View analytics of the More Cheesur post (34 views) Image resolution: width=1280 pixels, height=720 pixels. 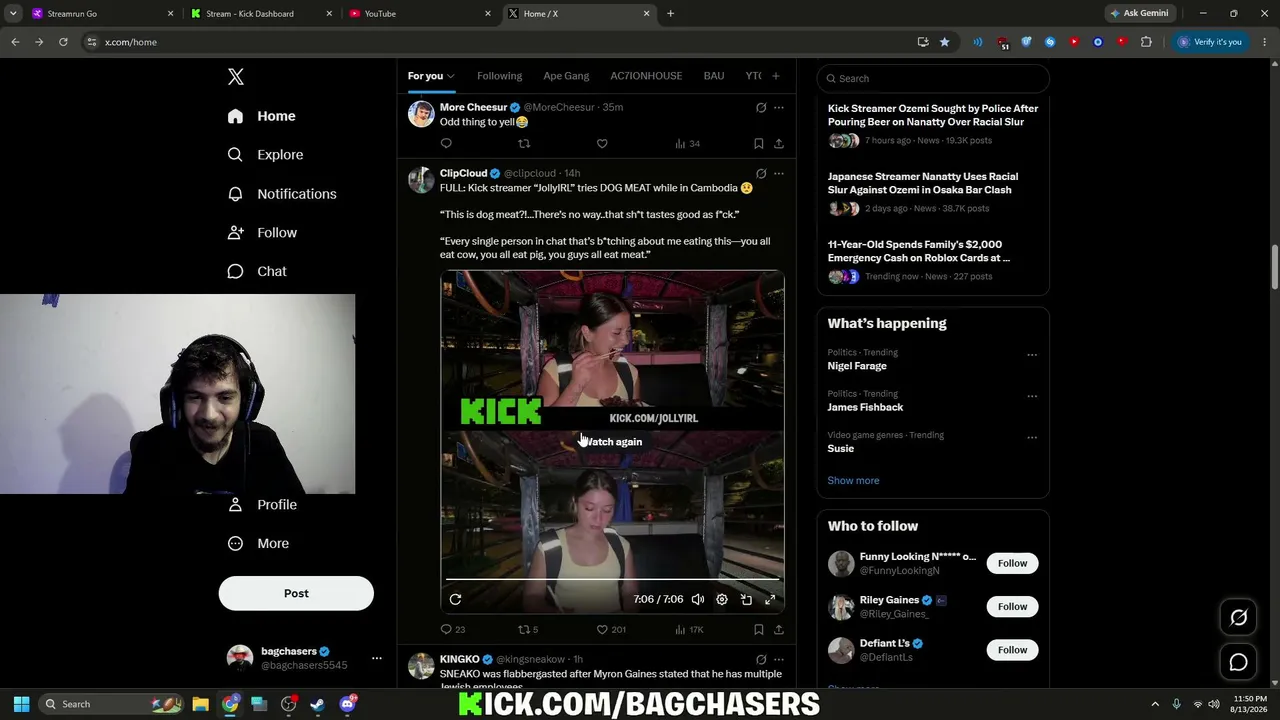[x=687, y=144]
